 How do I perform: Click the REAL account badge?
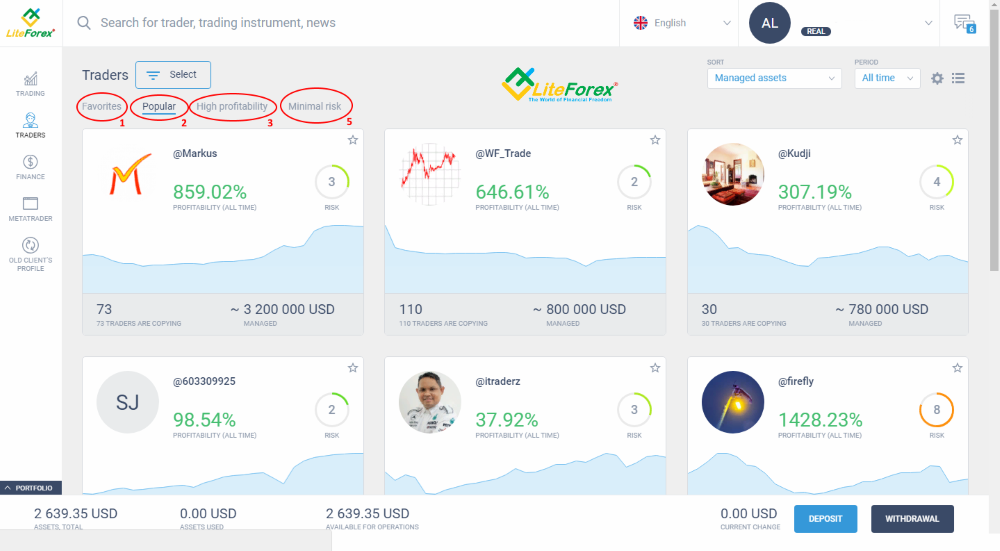coord(816,31)
